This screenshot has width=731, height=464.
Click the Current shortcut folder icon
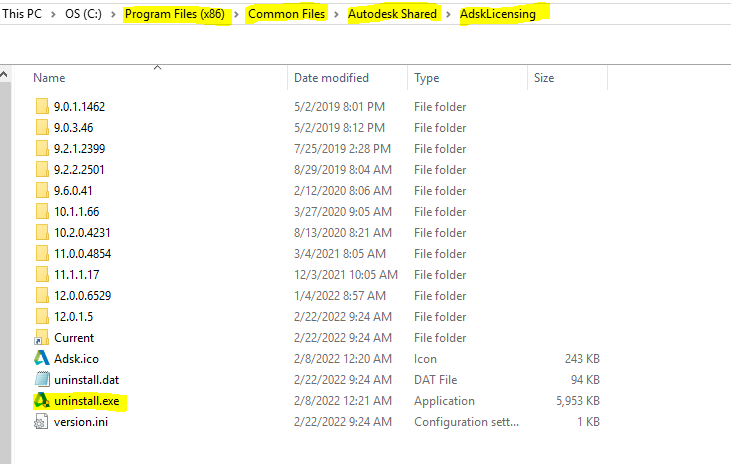(x=42, y=338)
